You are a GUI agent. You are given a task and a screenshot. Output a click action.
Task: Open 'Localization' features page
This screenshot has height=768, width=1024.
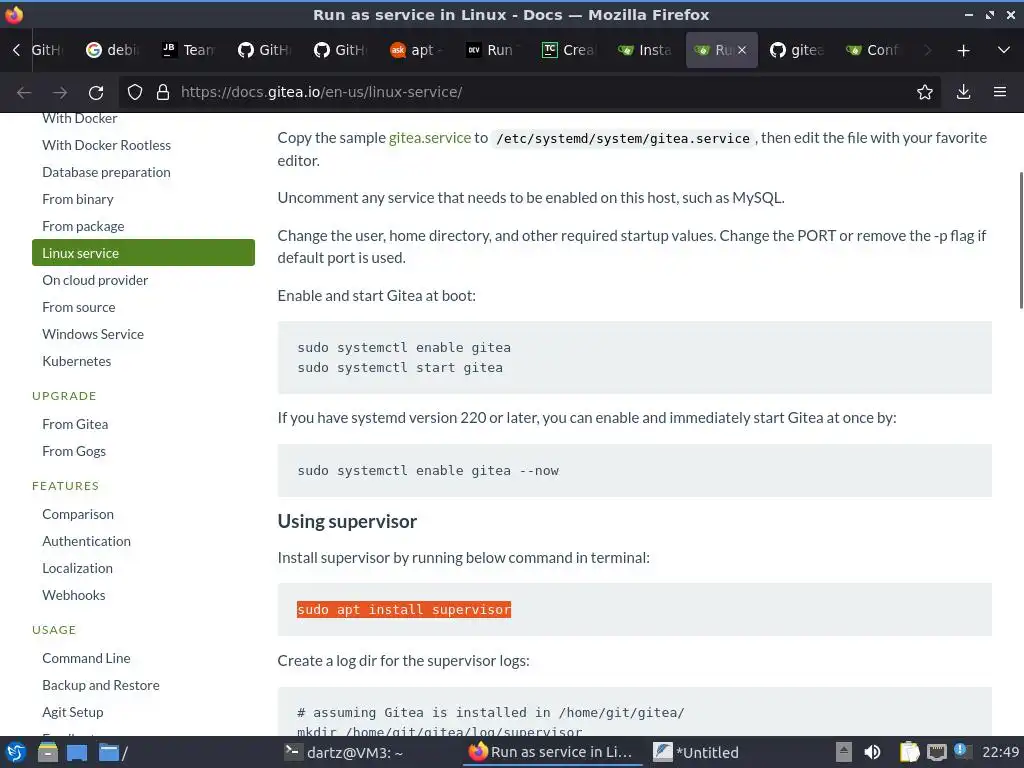tap(77, 568)
